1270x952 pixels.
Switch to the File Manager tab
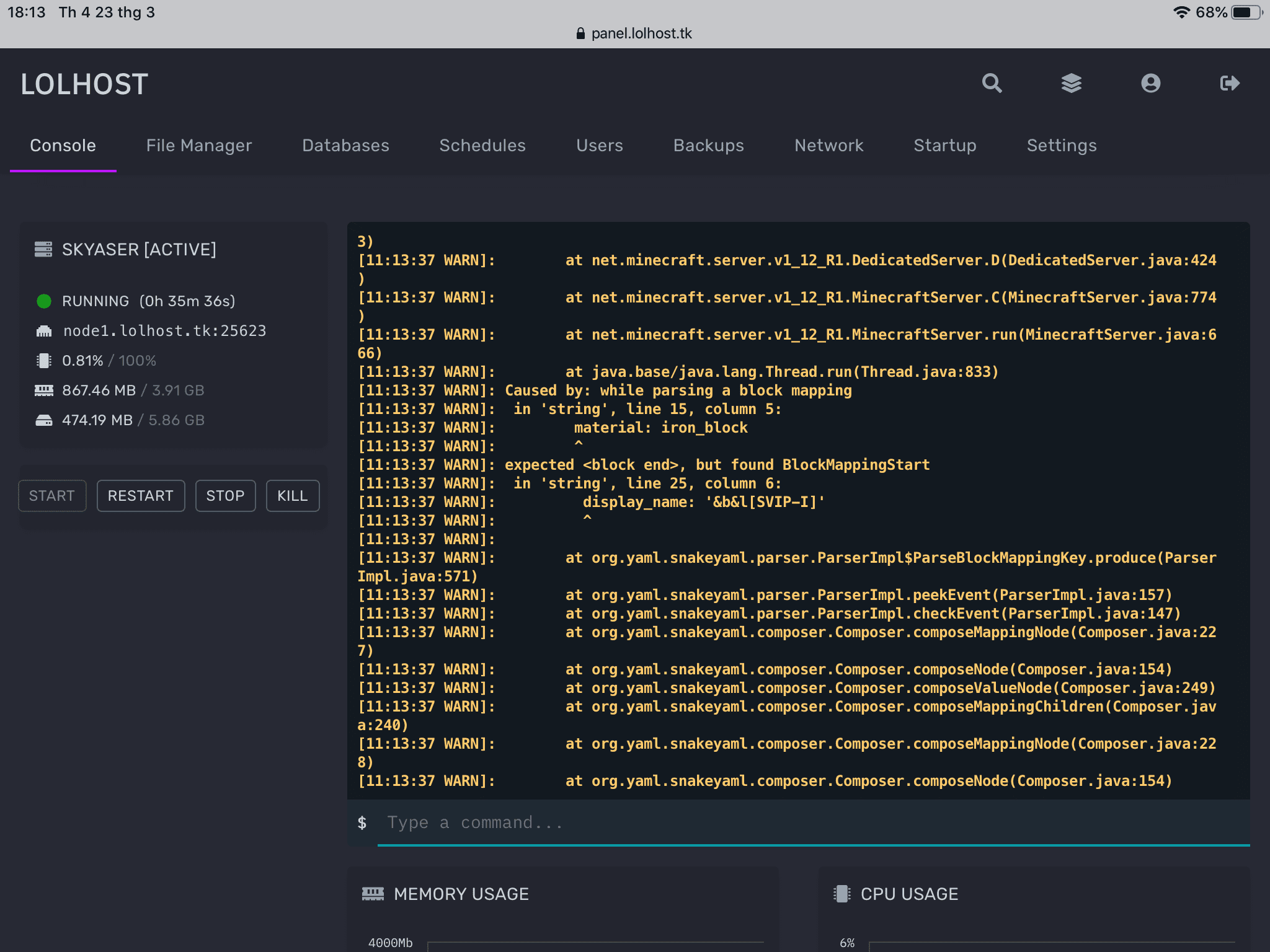coord(198,146)
